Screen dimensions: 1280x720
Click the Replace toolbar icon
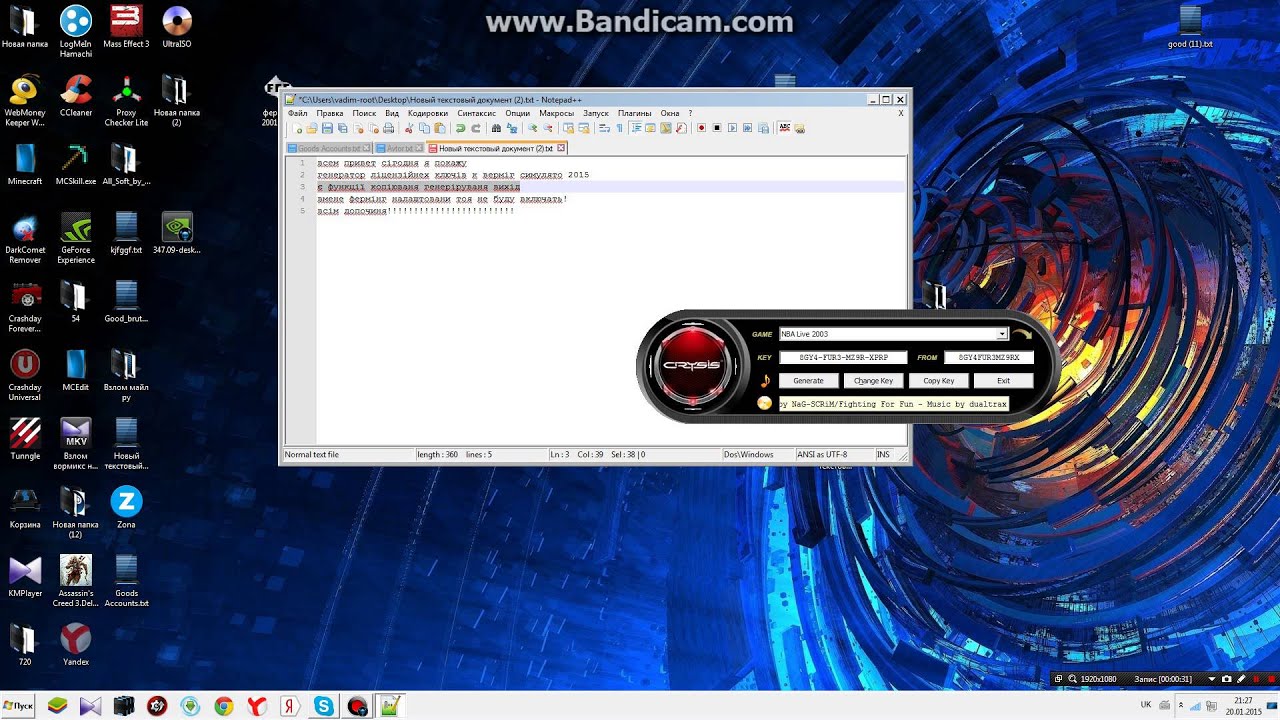pos(512,128)
